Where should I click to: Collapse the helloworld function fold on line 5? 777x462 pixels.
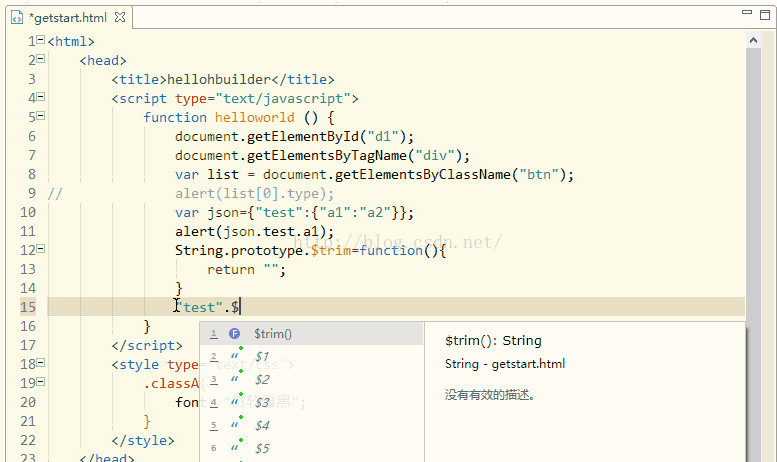41,116
